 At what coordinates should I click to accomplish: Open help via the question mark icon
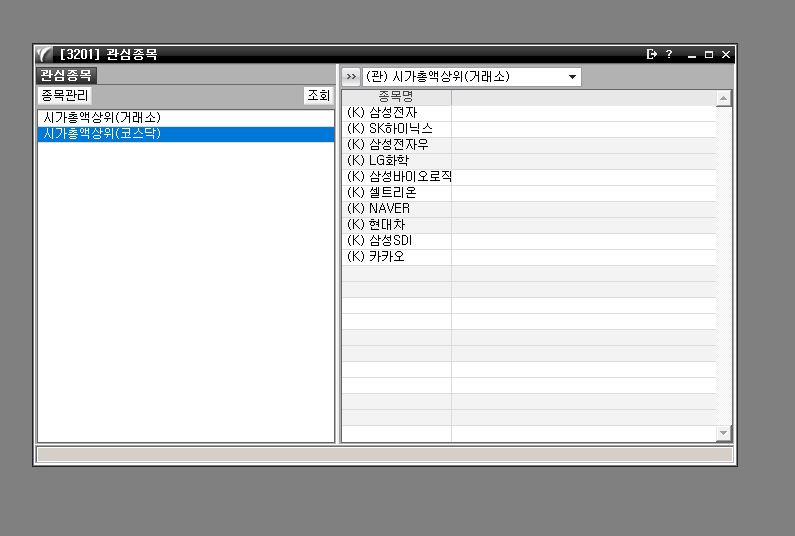pos(669,55)
